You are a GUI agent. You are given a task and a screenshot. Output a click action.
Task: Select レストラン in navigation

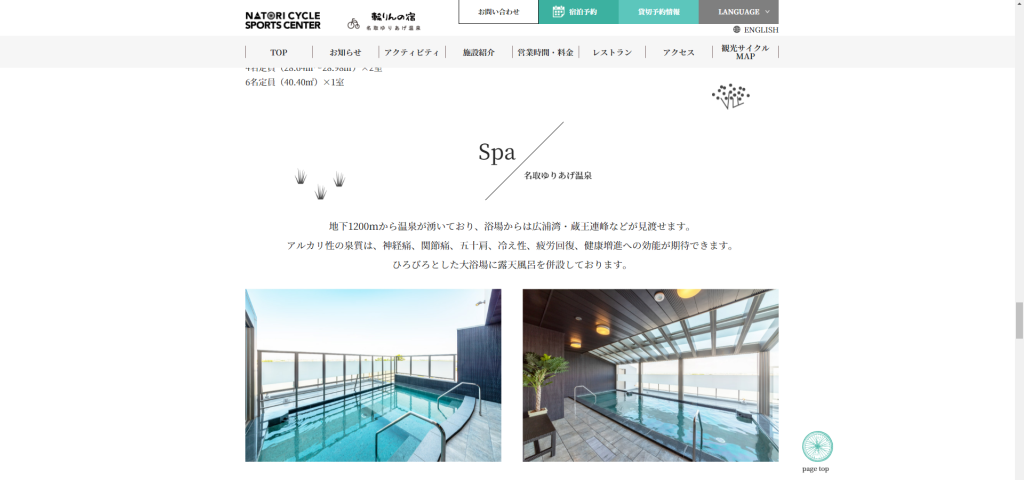[x=612, y=52]
